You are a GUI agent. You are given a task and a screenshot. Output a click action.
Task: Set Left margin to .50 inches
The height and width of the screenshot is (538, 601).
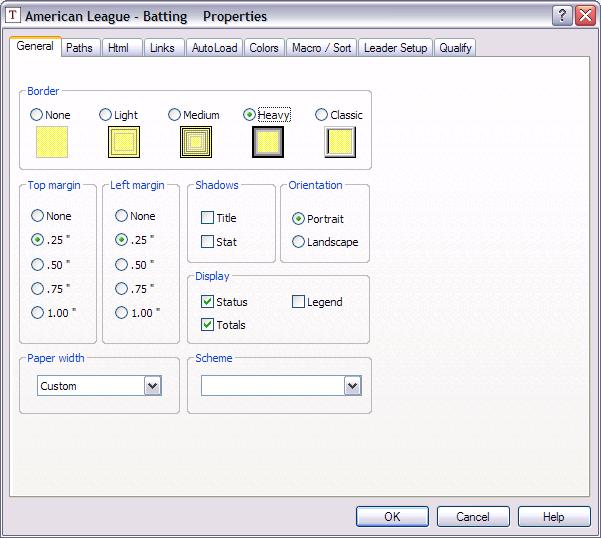(x=121, y=264)
